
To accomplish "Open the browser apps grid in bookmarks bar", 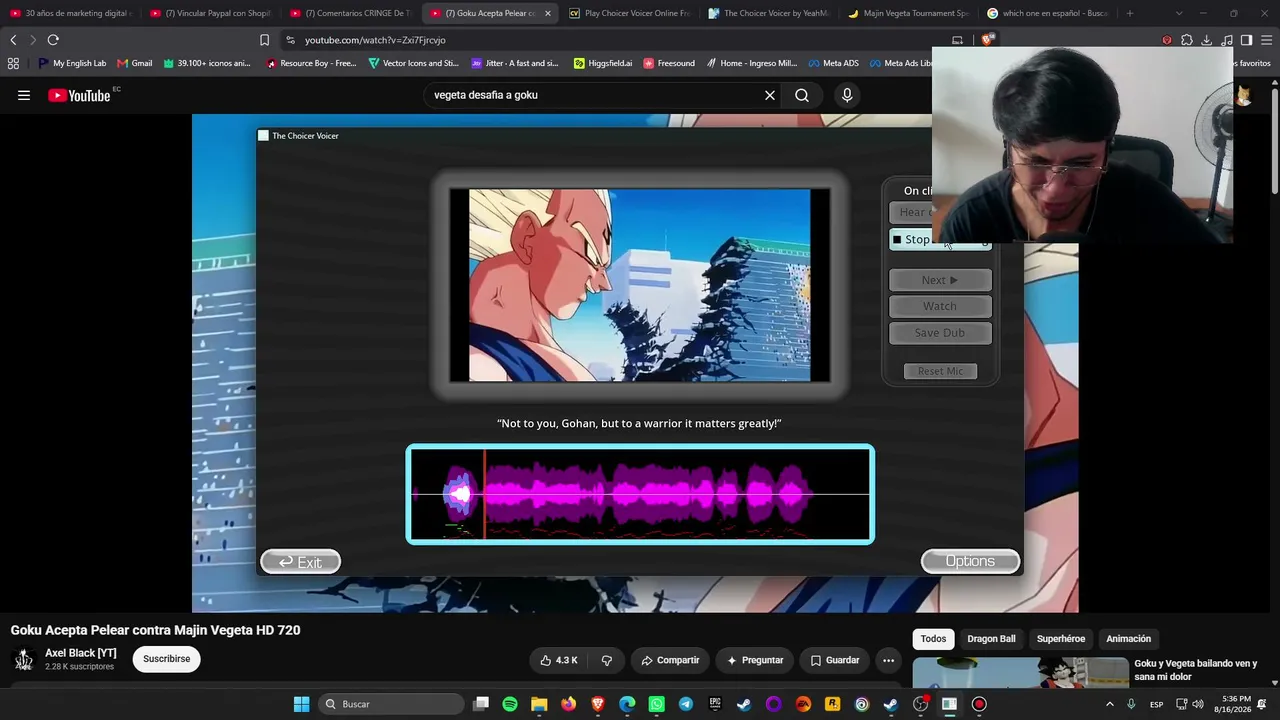I will pos(13,63).
